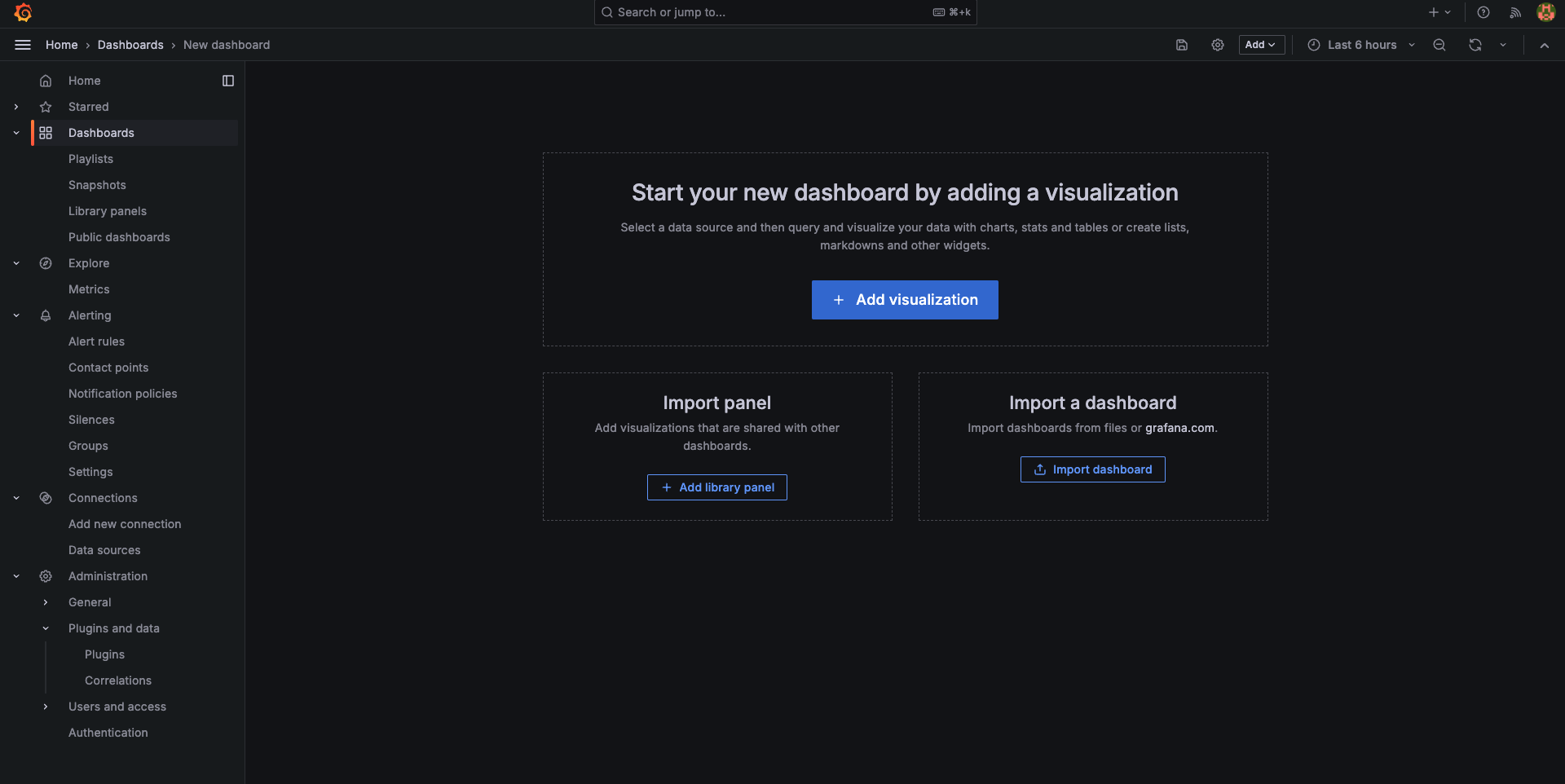The height and width of the screenshot is (784, 1565).
Task: Collapse the Plugins and data subsection
Action: 46,628
